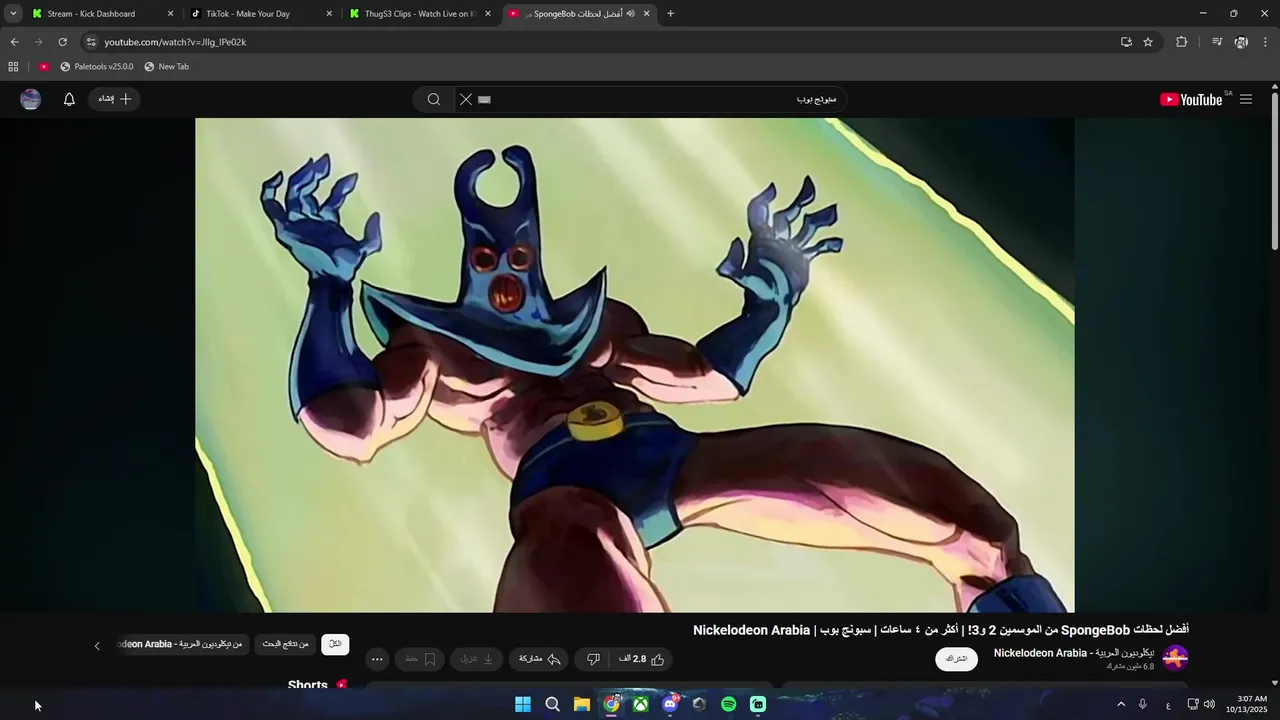1280x720 pixels.
Task: Subscribe to Nickelodeon Arabia (اشتراك)
Action: 957,659
